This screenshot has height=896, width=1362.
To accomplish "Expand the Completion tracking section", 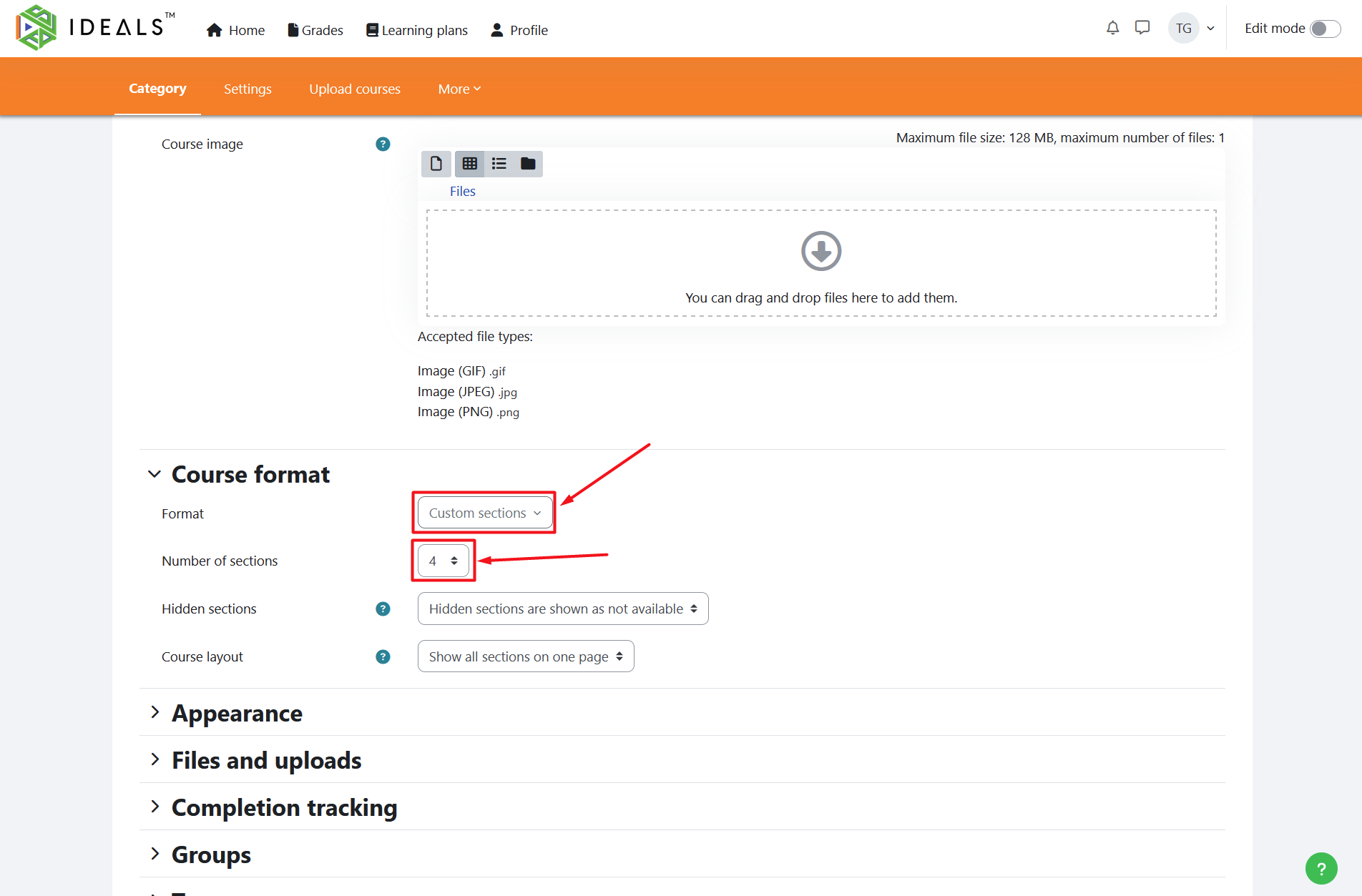I will (x=284, y=807).
